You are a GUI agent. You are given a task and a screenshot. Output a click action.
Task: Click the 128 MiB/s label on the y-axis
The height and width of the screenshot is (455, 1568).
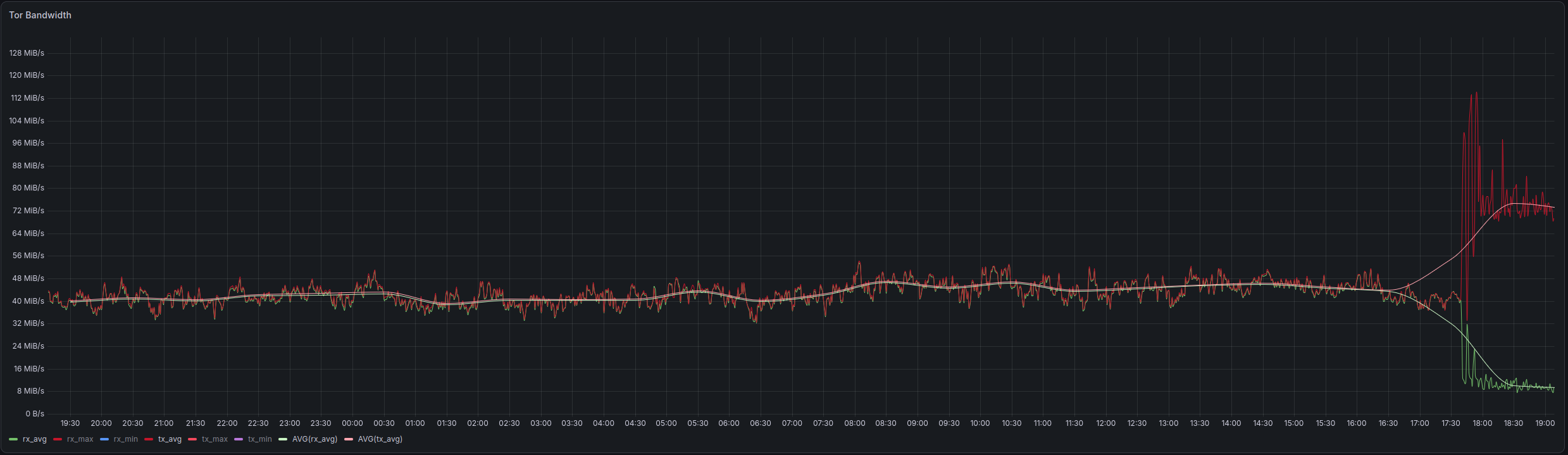coord(27,53)
